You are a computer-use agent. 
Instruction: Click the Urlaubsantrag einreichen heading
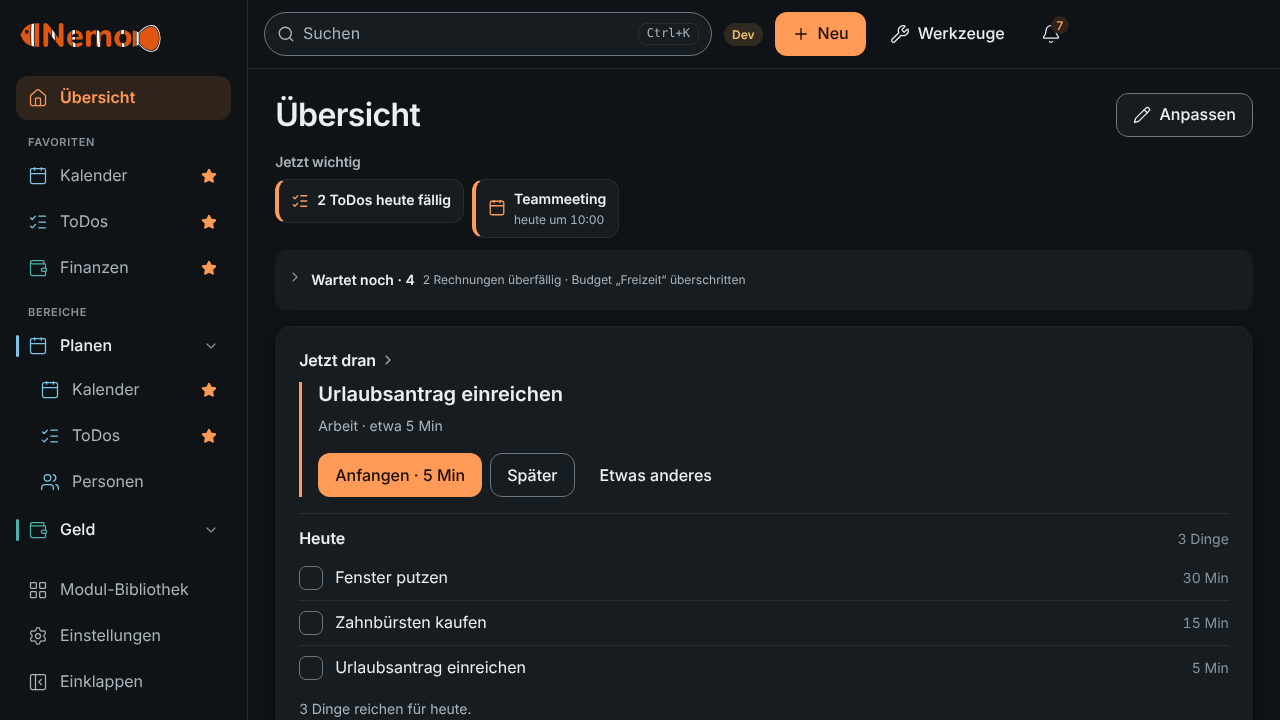pyautogui.click(x=440, y=394)
